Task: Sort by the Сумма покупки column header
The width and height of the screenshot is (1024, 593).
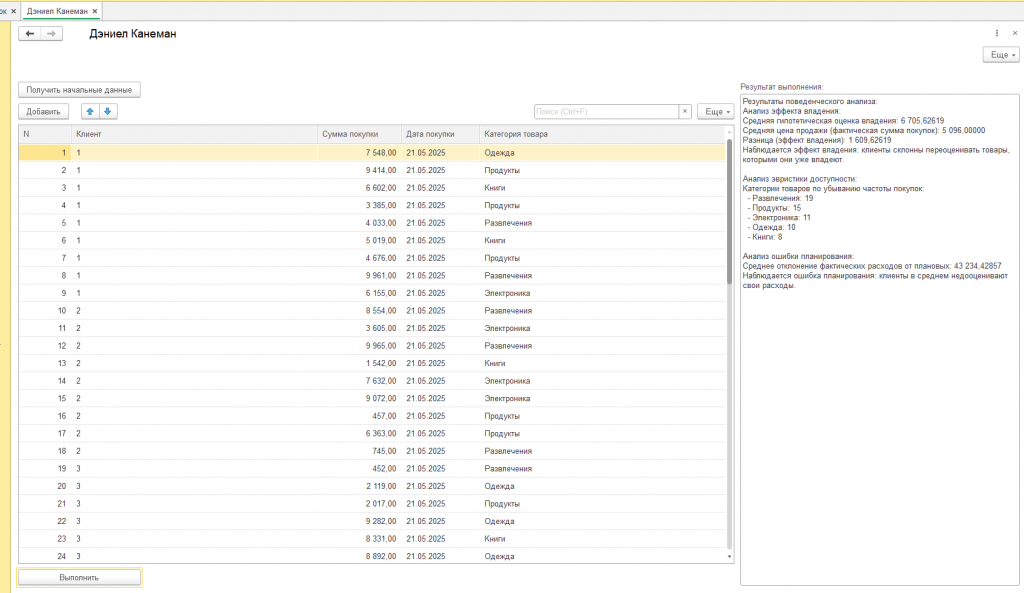Action: pos(359,134)
